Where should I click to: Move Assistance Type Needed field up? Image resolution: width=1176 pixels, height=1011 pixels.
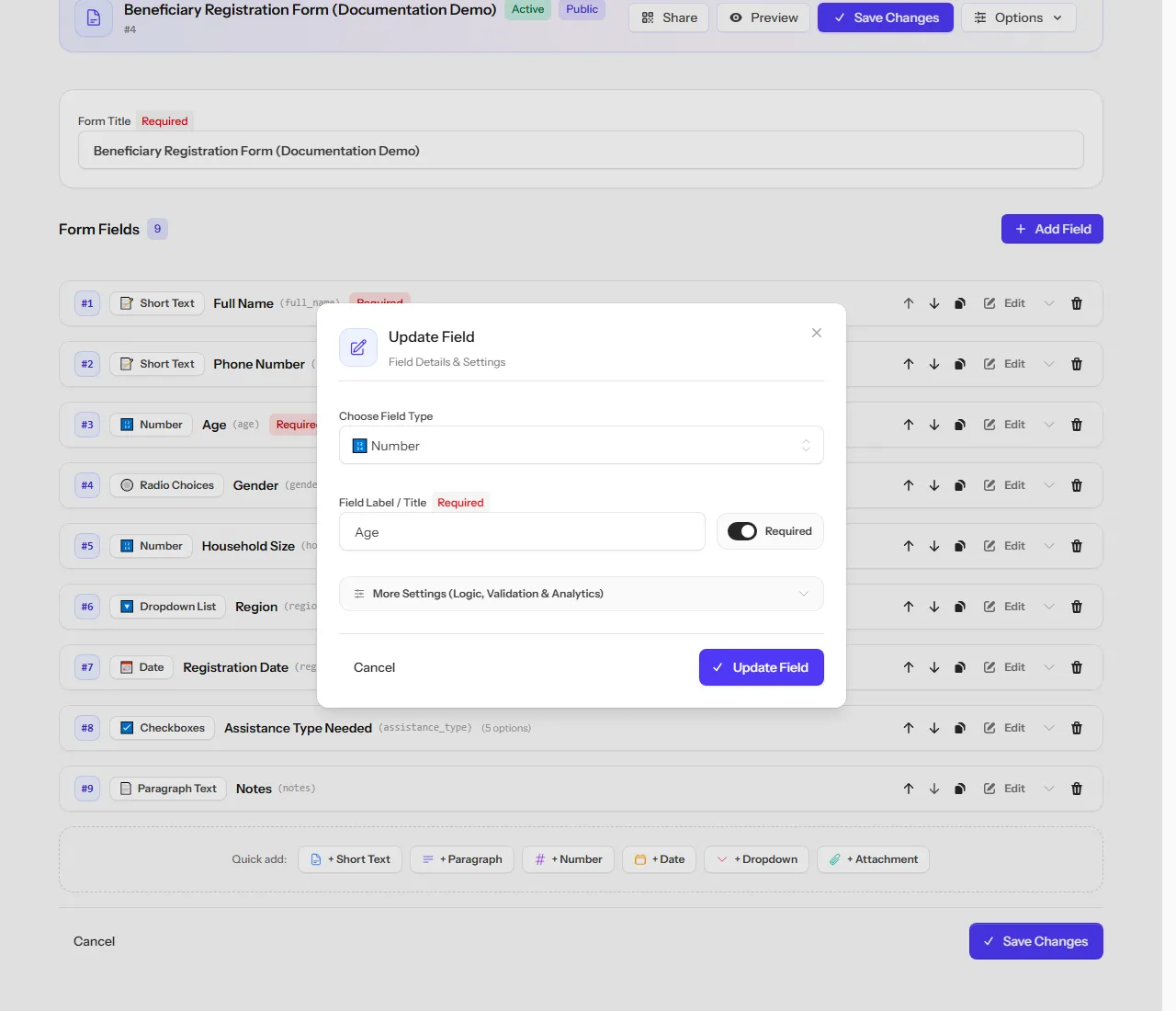point(909,728)
